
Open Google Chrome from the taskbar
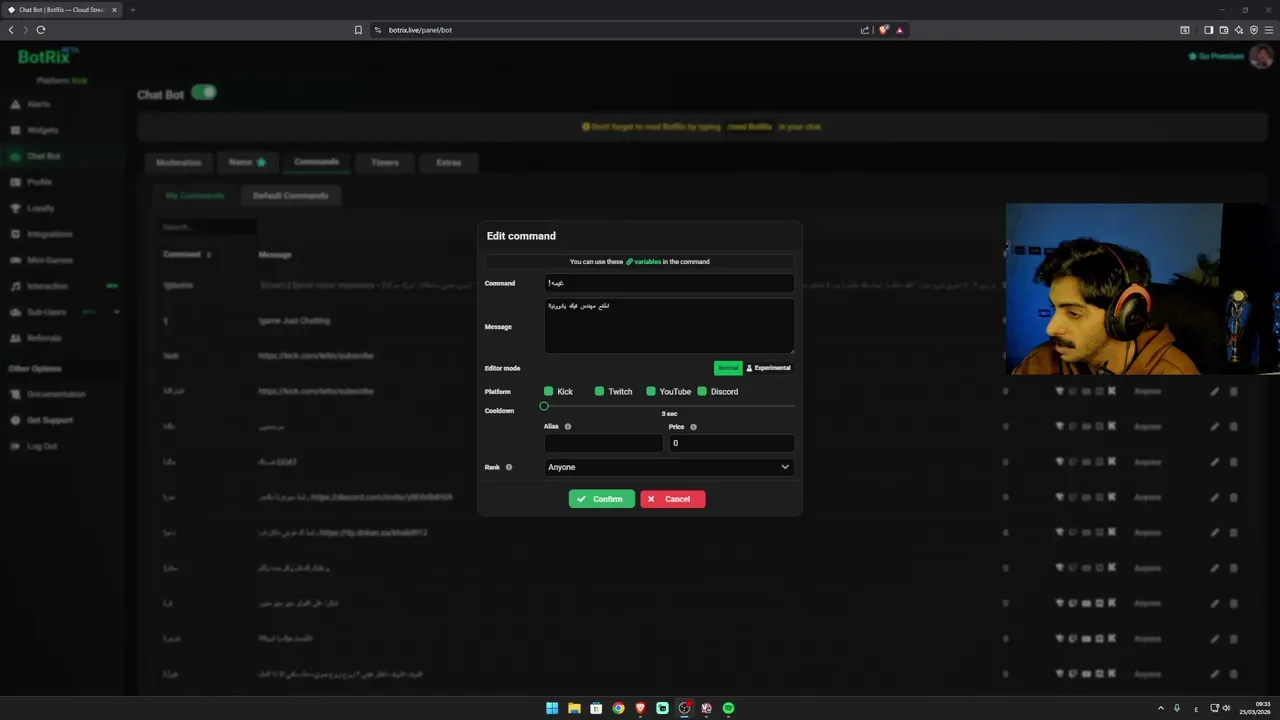[x=618, y=708]
